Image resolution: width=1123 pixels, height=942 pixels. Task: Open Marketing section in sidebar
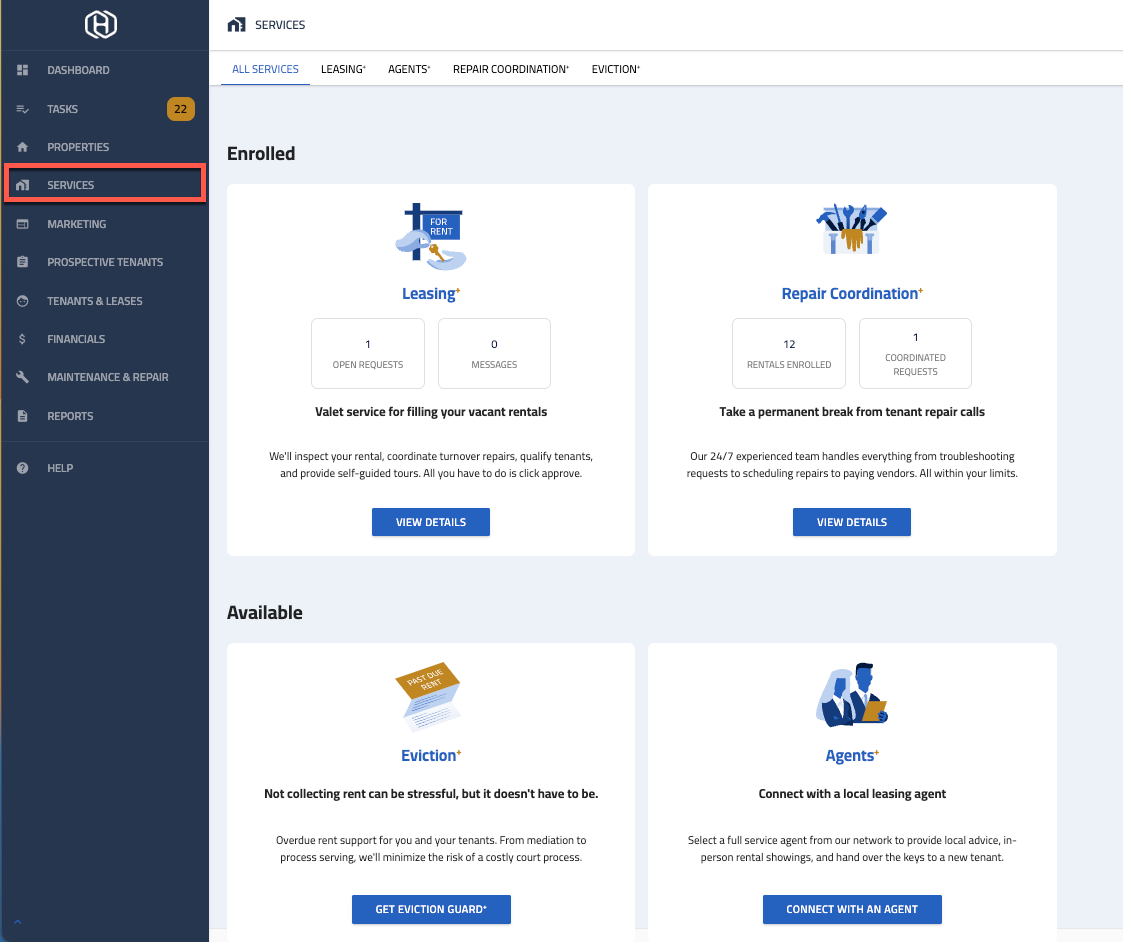point(105,224)
